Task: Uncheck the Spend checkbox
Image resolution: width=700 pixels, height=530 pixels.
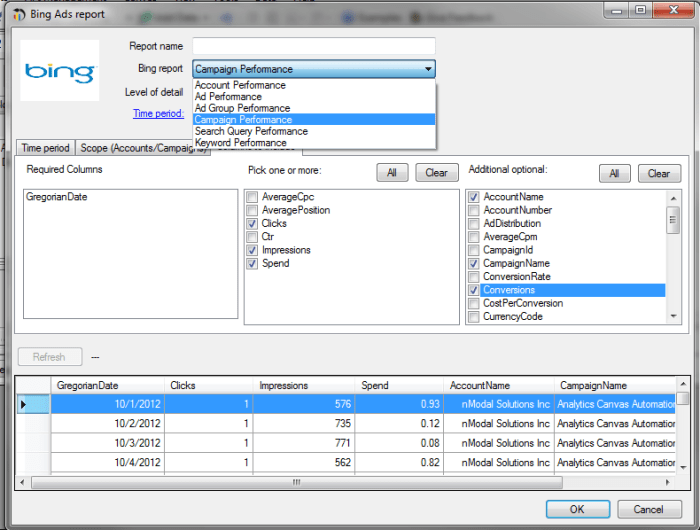Action: point(252,264)
